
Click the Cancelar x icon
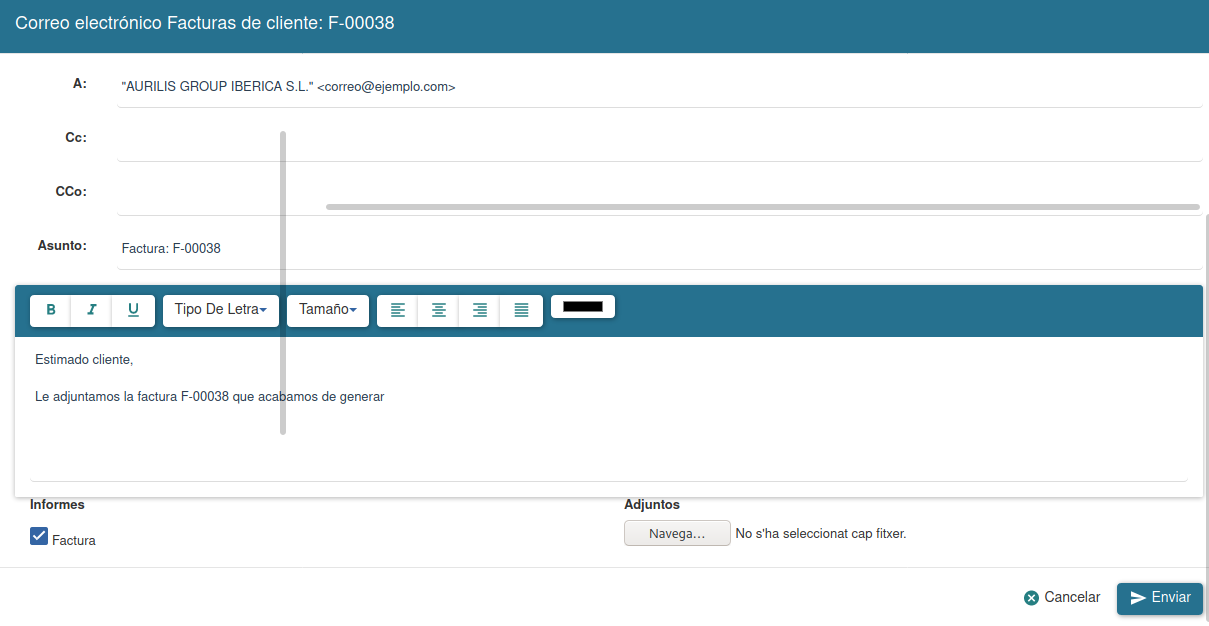1031,597
